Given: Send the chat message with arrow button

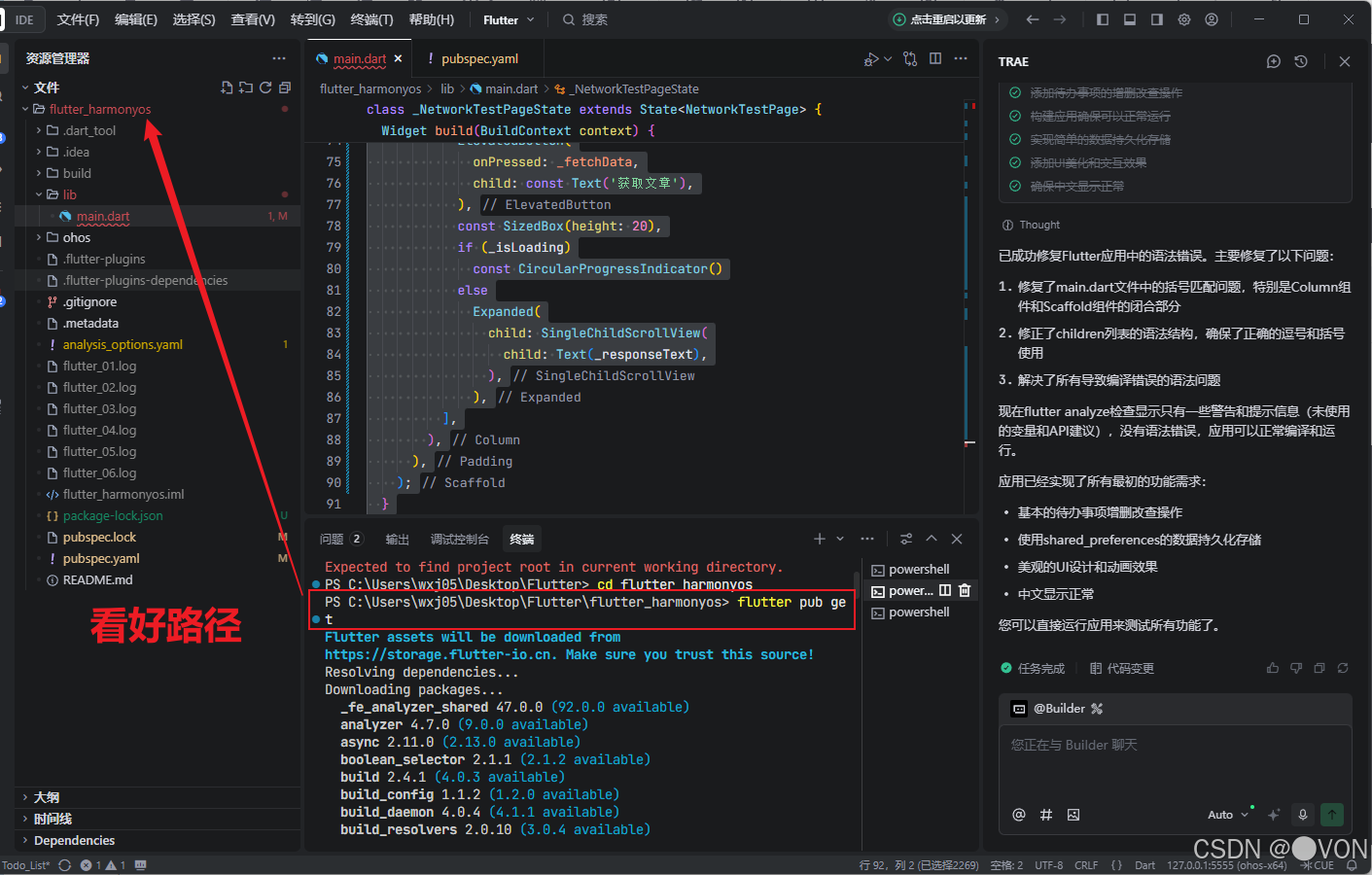Looking at the screenshot, I should pos(1332,815).
